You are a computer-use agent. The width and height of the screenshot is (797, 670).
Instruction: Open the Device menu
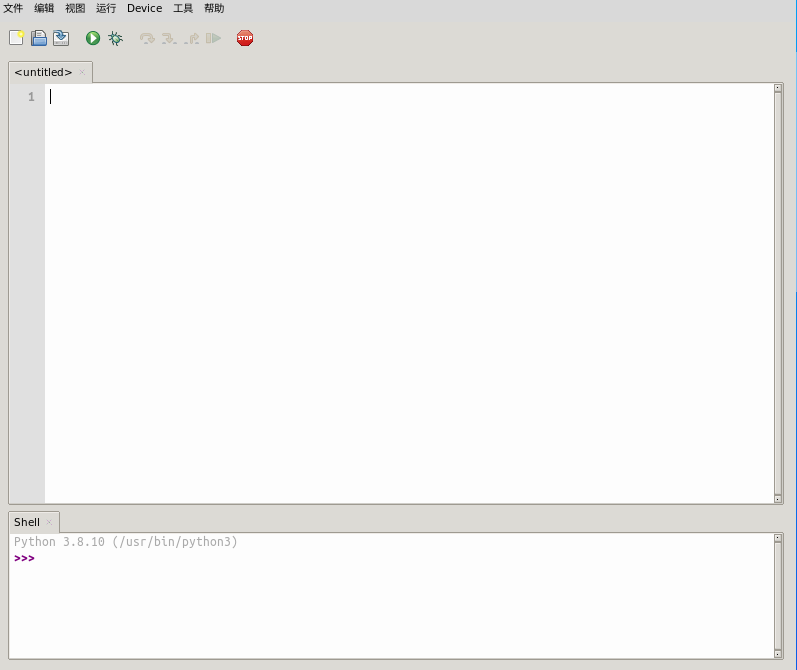point(144,8)
